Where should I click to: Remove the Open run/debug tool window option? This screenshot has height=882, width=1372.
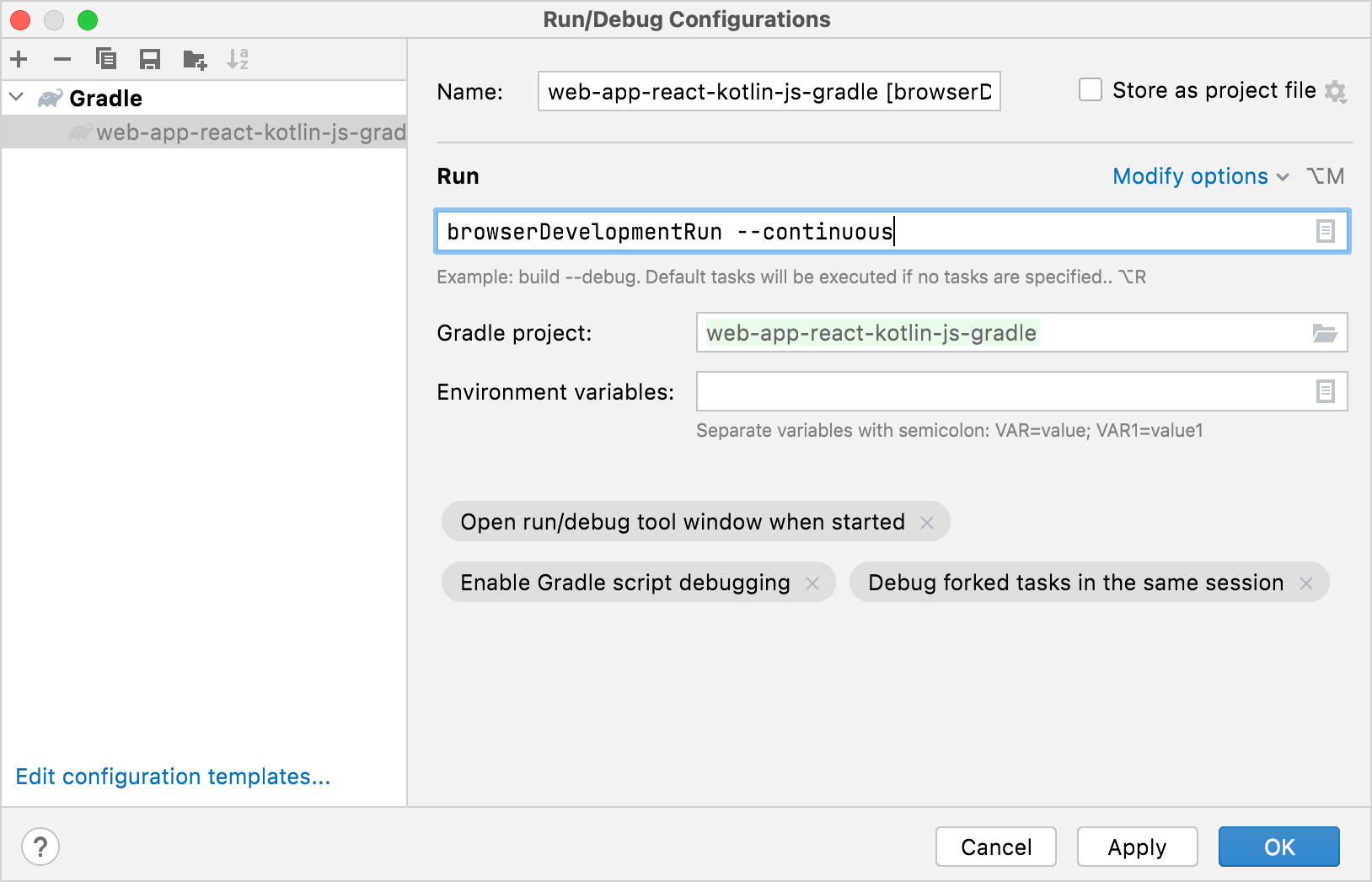(928, 521)
